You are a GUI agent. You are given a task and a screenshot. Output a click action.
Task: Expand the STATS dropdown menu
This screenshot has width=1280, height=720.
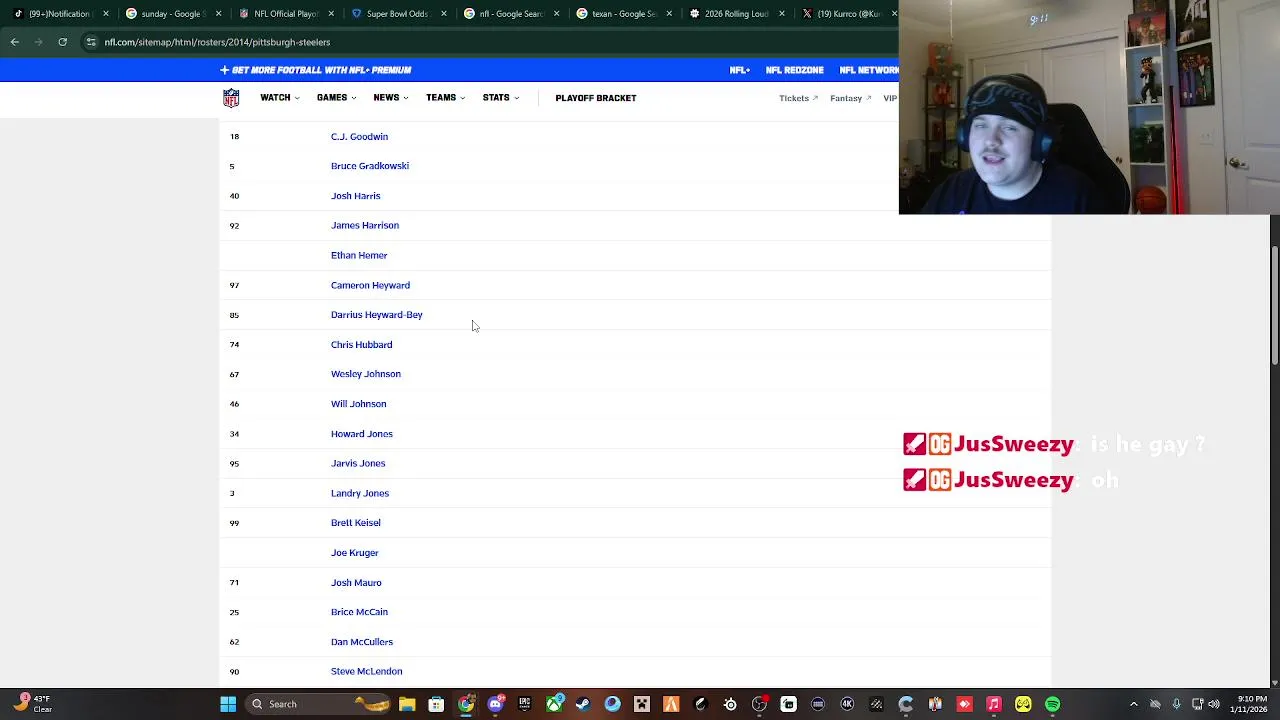(501, 98)
